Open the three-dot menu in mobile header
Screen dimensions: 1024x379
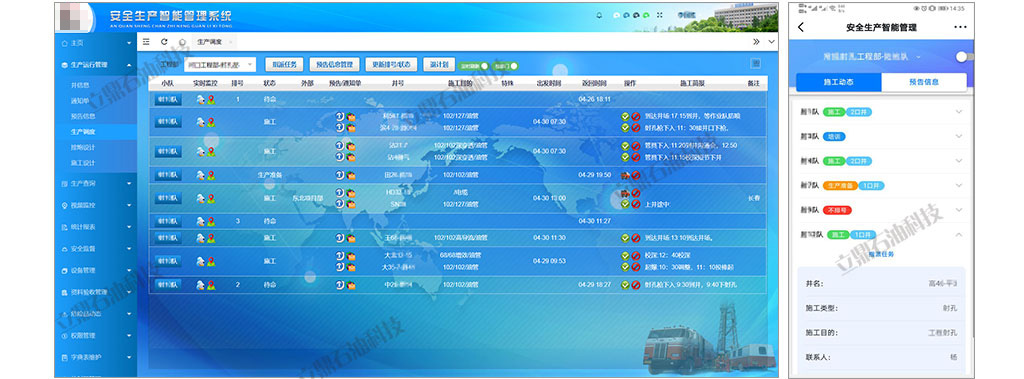[x=959, y=27]
